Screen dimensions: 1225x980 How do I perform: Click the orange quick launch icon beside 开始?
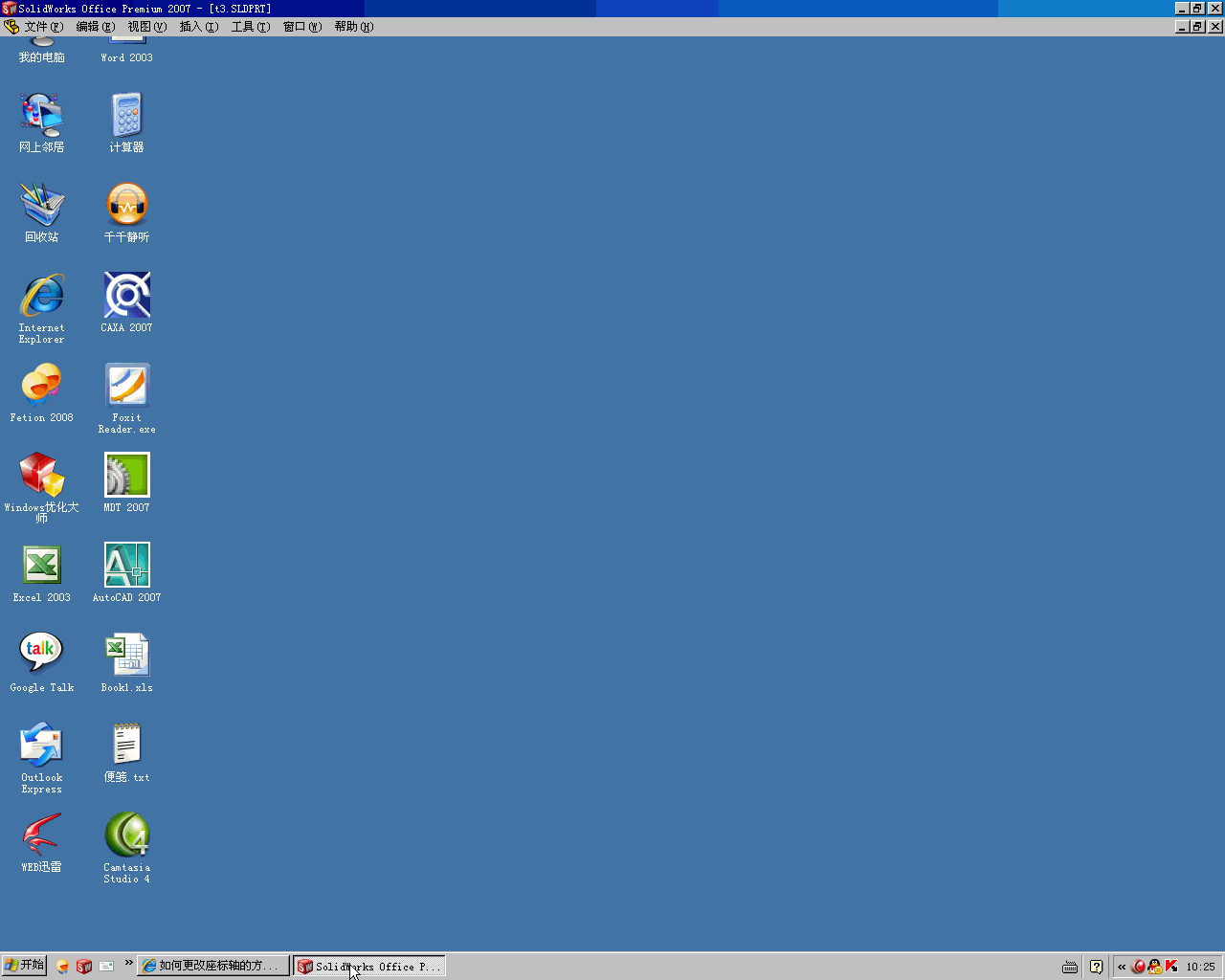coord(63,967)
